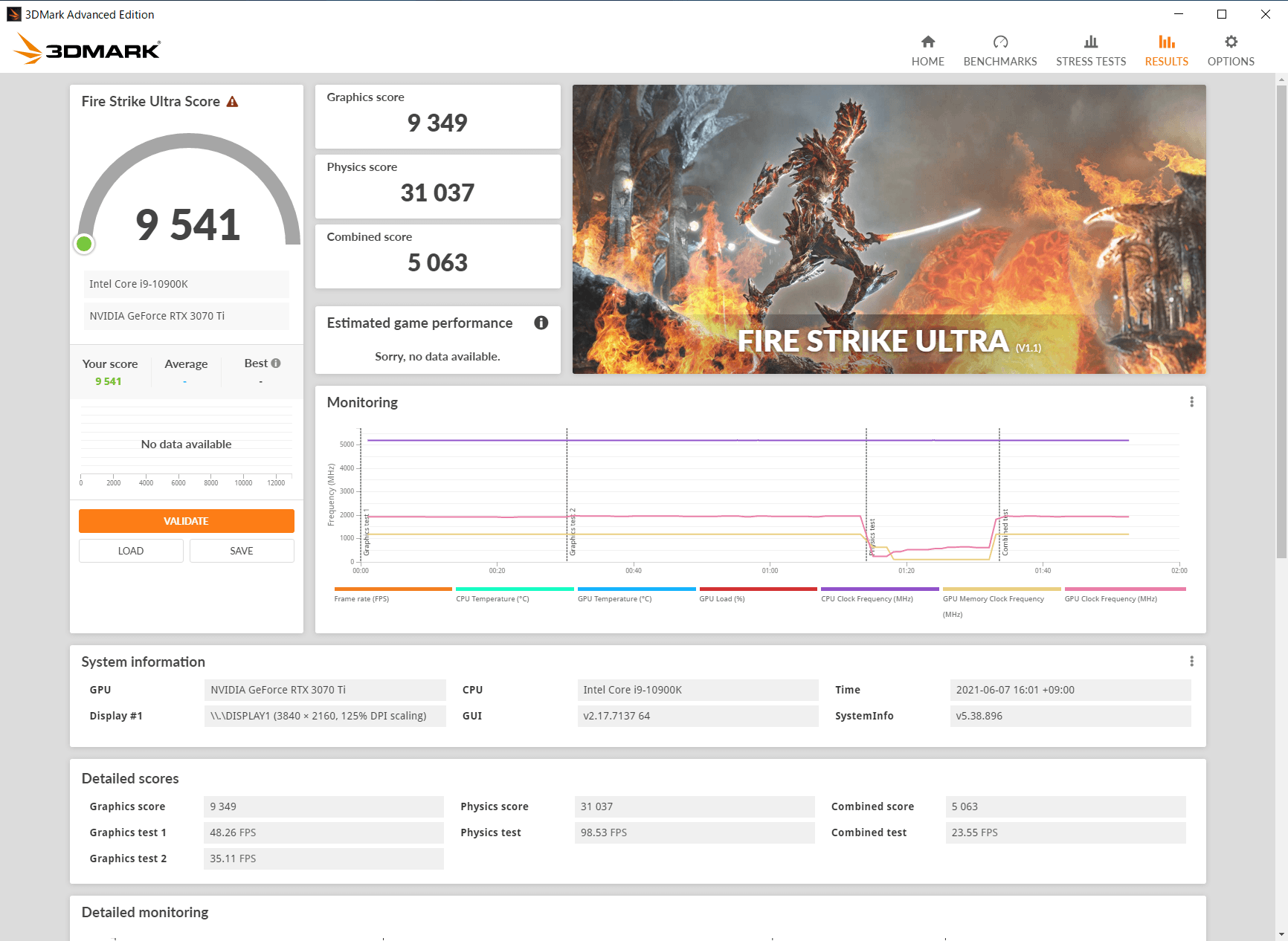1288x941 pixels.
Task: Click the Stress Tests bar chart icon
Action: [x=1091, y=42]
